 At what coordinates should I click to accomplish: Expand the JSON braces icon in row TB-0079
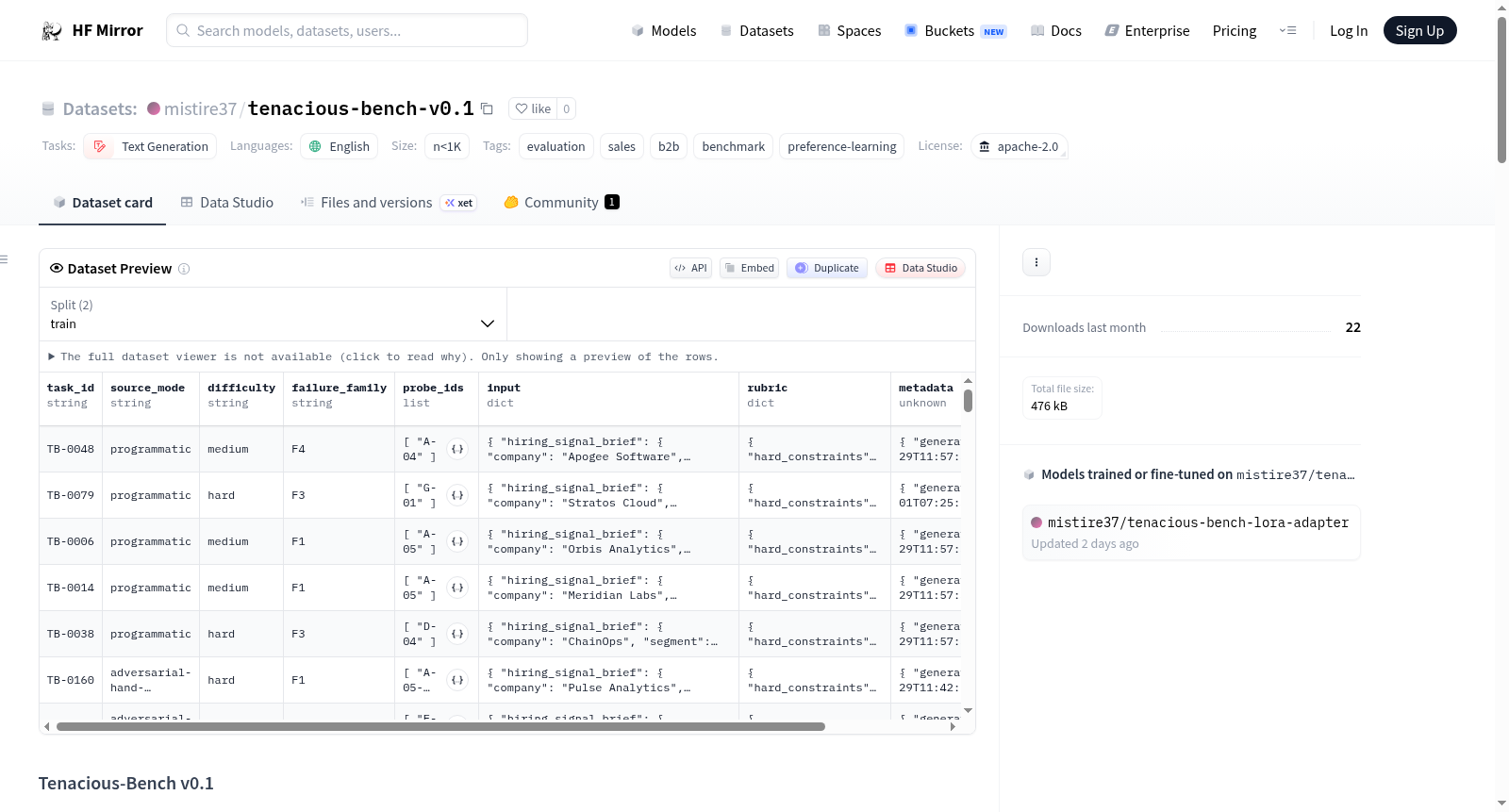457,495
